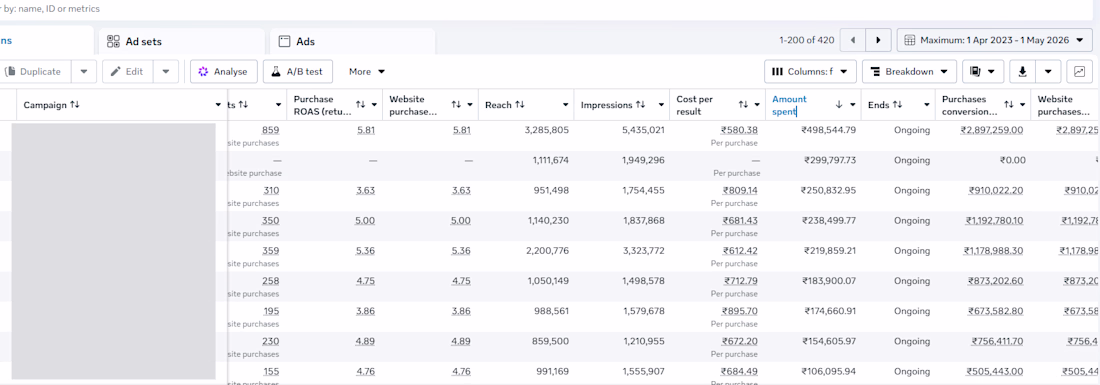Open the Duplicate options arrow
1100x385 pixels.
coord(83,72)
